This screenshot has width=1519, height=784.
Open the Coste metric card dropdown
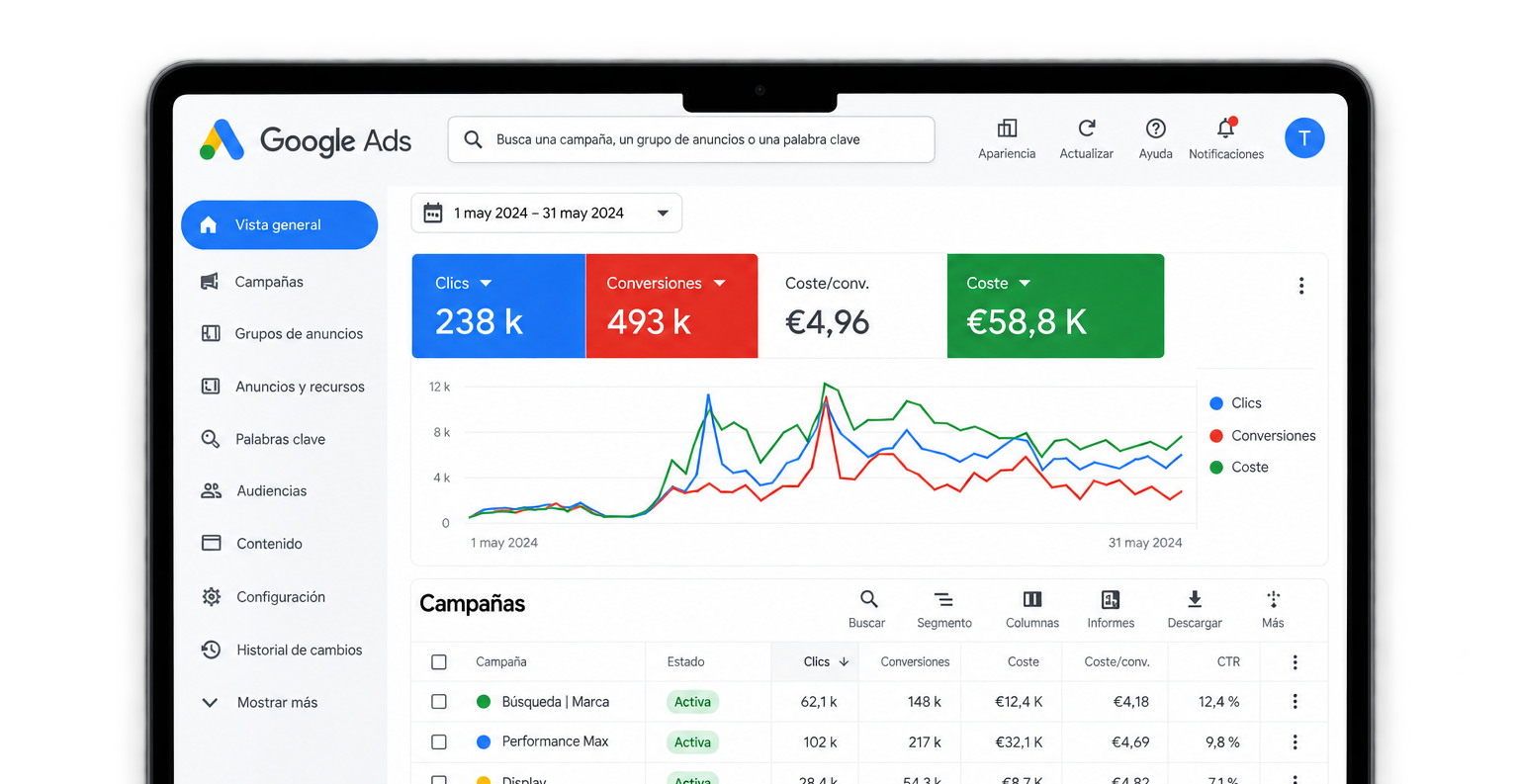(x=1025, y=284)
